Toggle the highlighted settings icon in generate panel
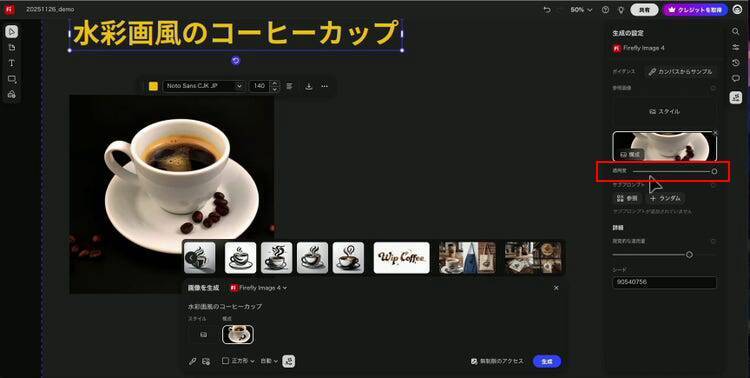The image size is (750, 378). coord(288,361)
